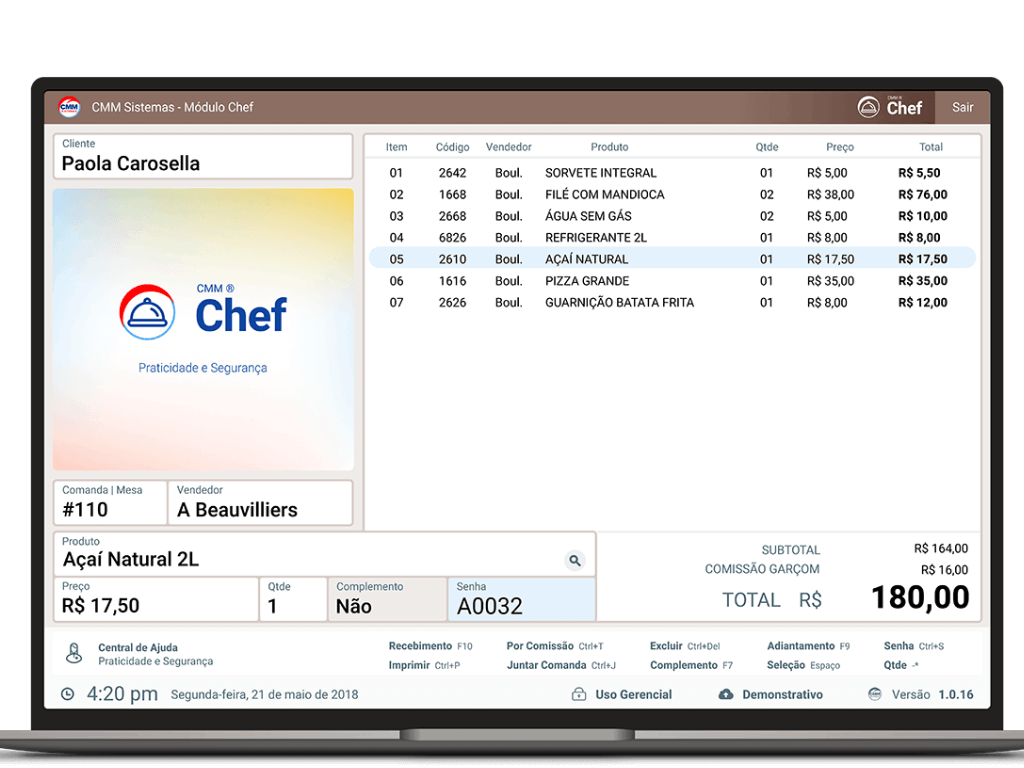Click the CMM logo in title bar
The width and height of the screenshot is (1024, 768).
pyautogui.click(x=69, y=107)
